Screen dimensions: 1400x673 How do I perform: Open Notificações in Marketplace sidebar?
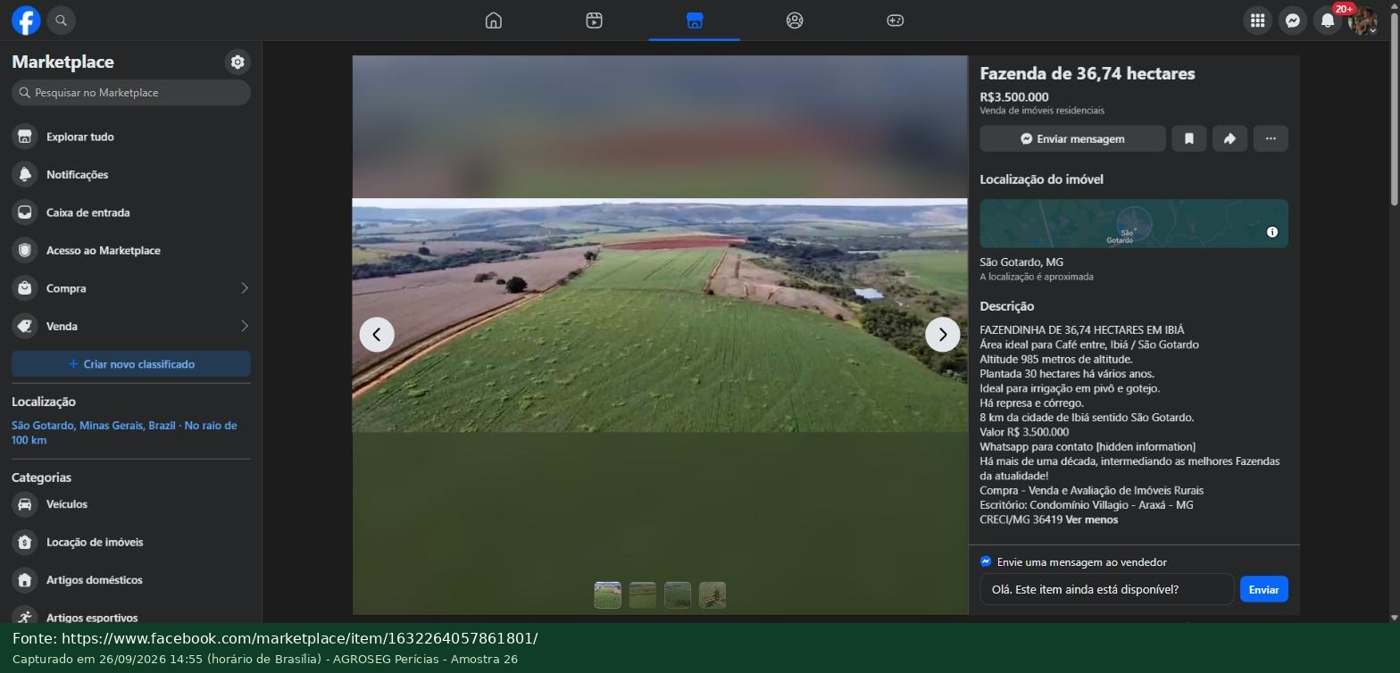[x=131, y=175]
